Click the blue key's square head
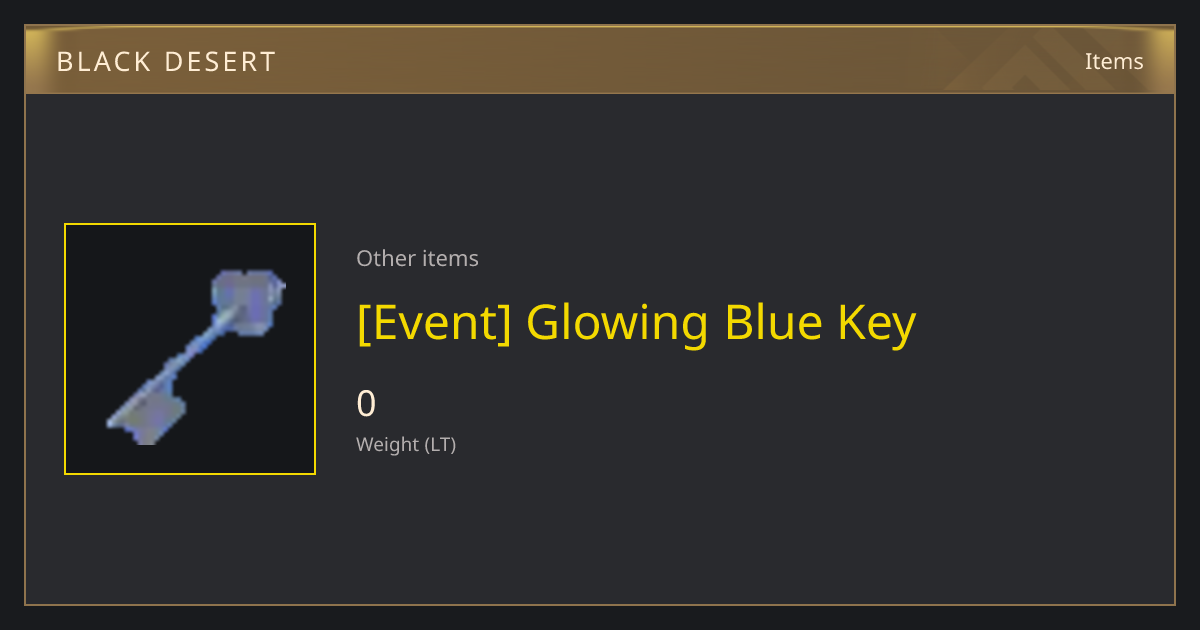The width and height of the screenshot is (1200, 630). tap(247, 300)
